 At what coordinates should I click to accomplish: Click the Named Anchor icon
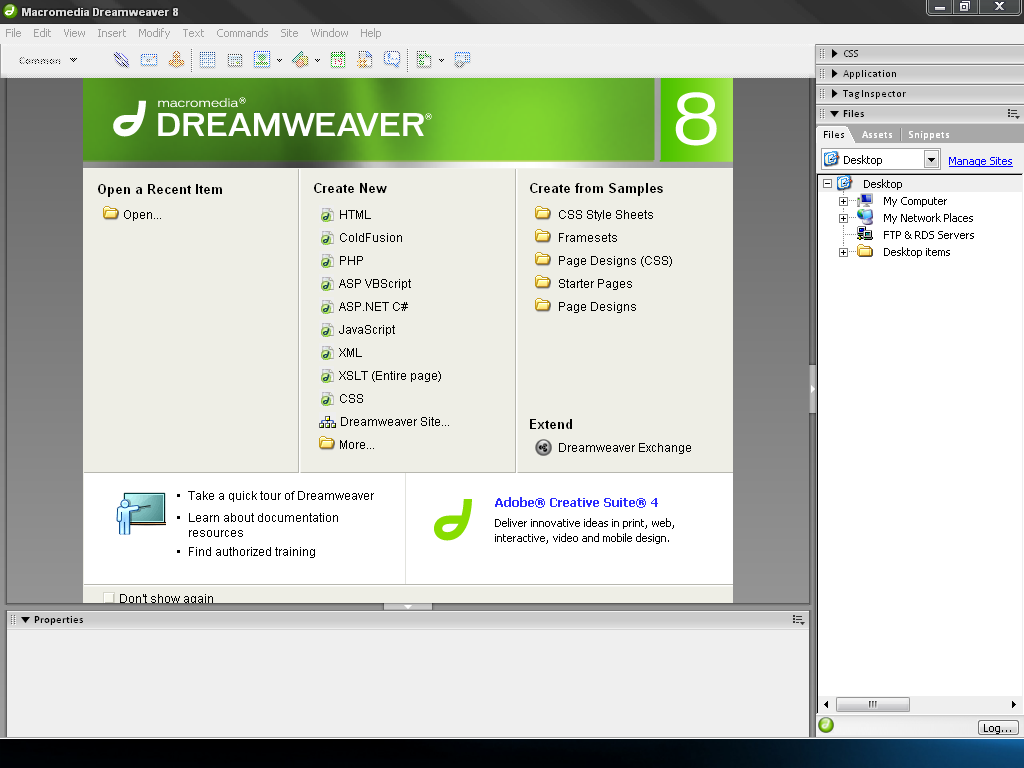[x=176, y=60]
